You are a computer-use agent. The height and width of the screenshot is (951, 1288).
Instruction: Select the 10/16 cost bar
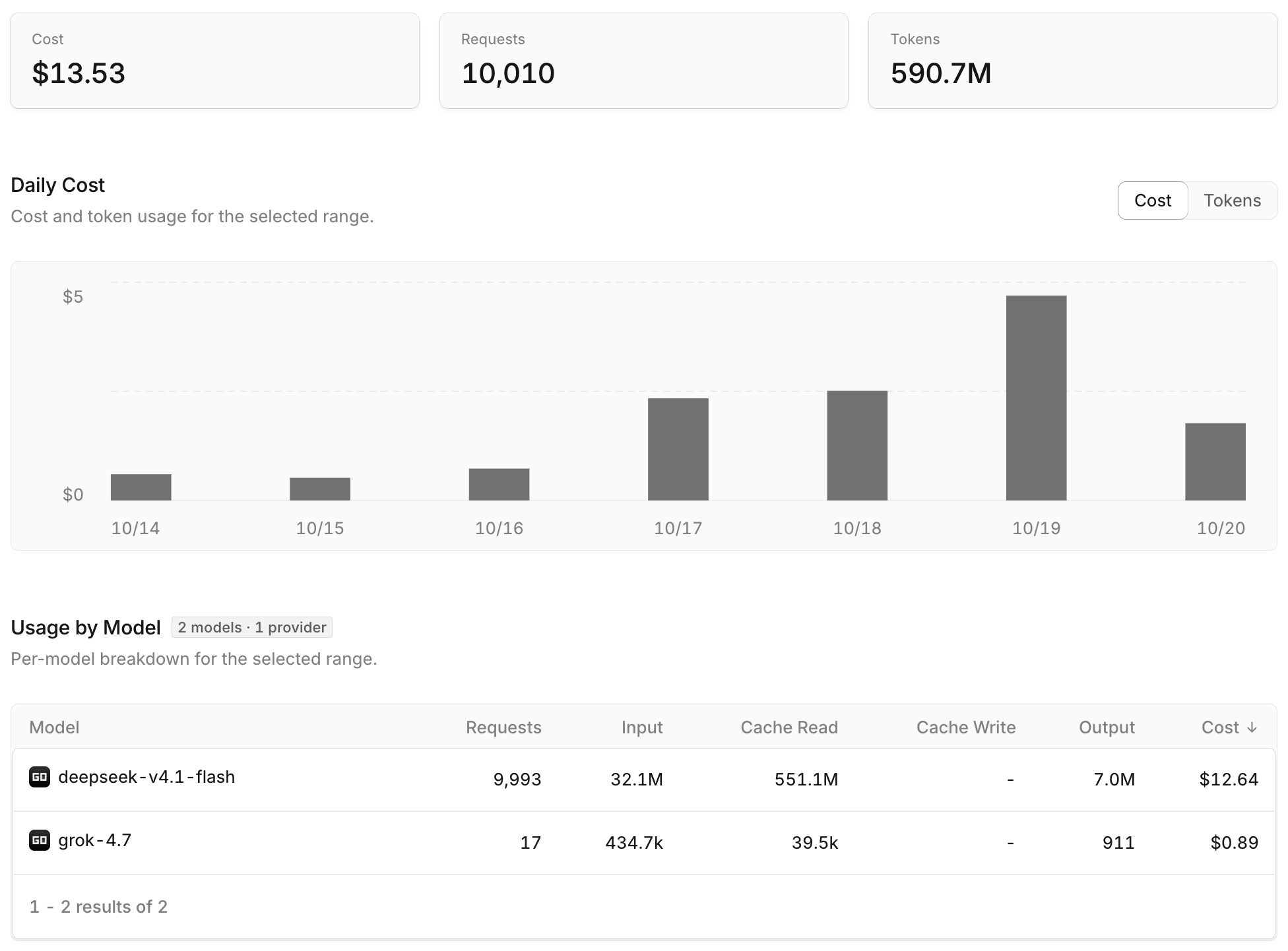coord(499,484)
